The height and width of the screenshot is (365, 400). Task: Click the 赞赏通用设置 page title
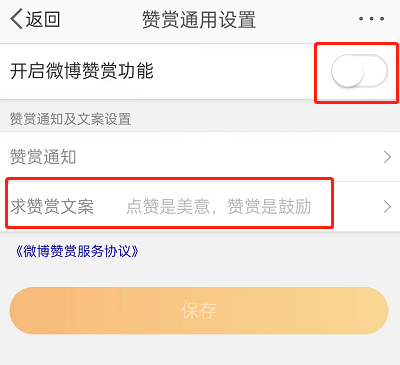click(x=199, y=19)
